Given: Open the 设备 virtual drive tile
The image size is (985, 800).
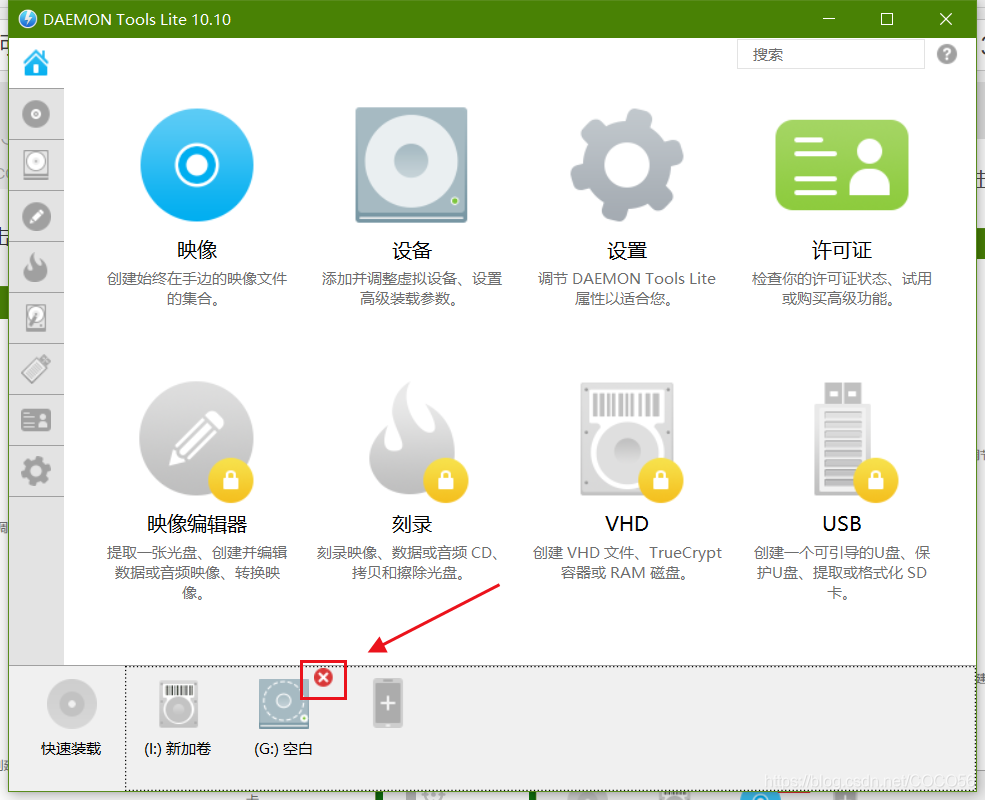Looking at the screenshot, I should click(411, 165).
